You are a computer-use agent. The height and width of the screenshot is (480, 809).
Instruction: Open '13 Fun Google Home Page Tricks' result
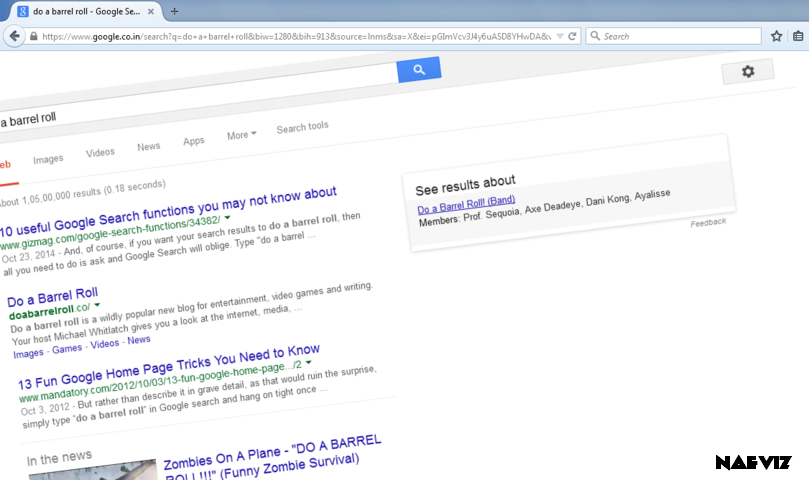click(x=169, y=367)
